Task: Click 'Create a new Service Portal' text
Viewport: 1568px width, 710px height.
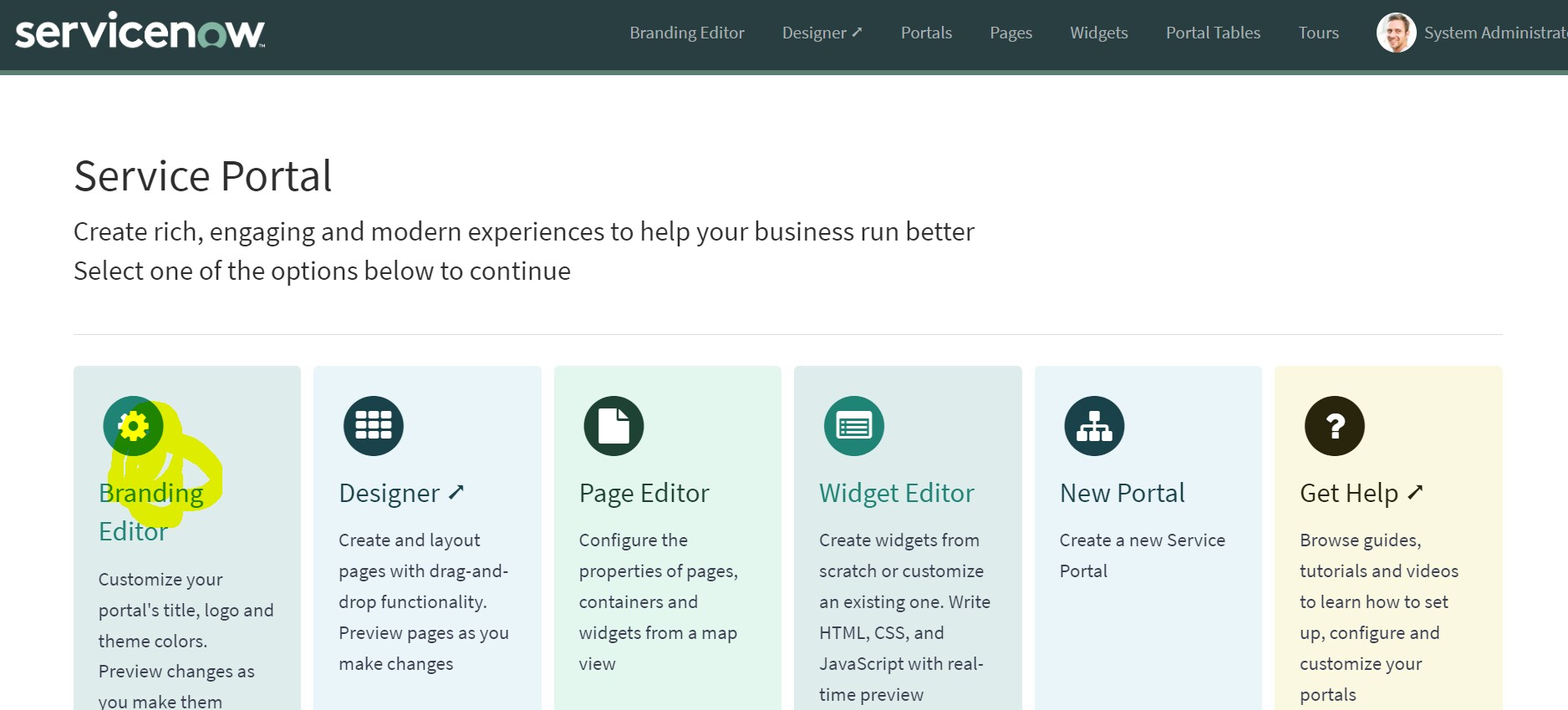Action: pos(1143,555)
